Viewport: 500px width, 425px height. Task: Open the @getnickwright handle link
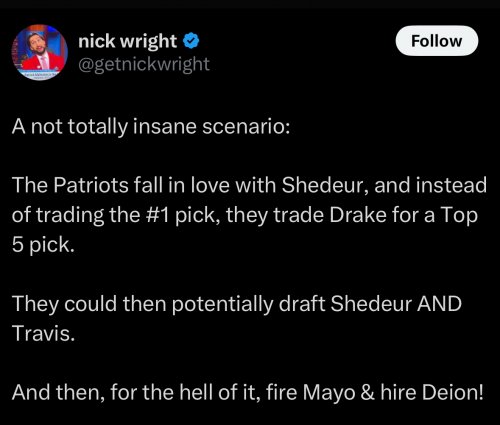[x=144, y=64]
